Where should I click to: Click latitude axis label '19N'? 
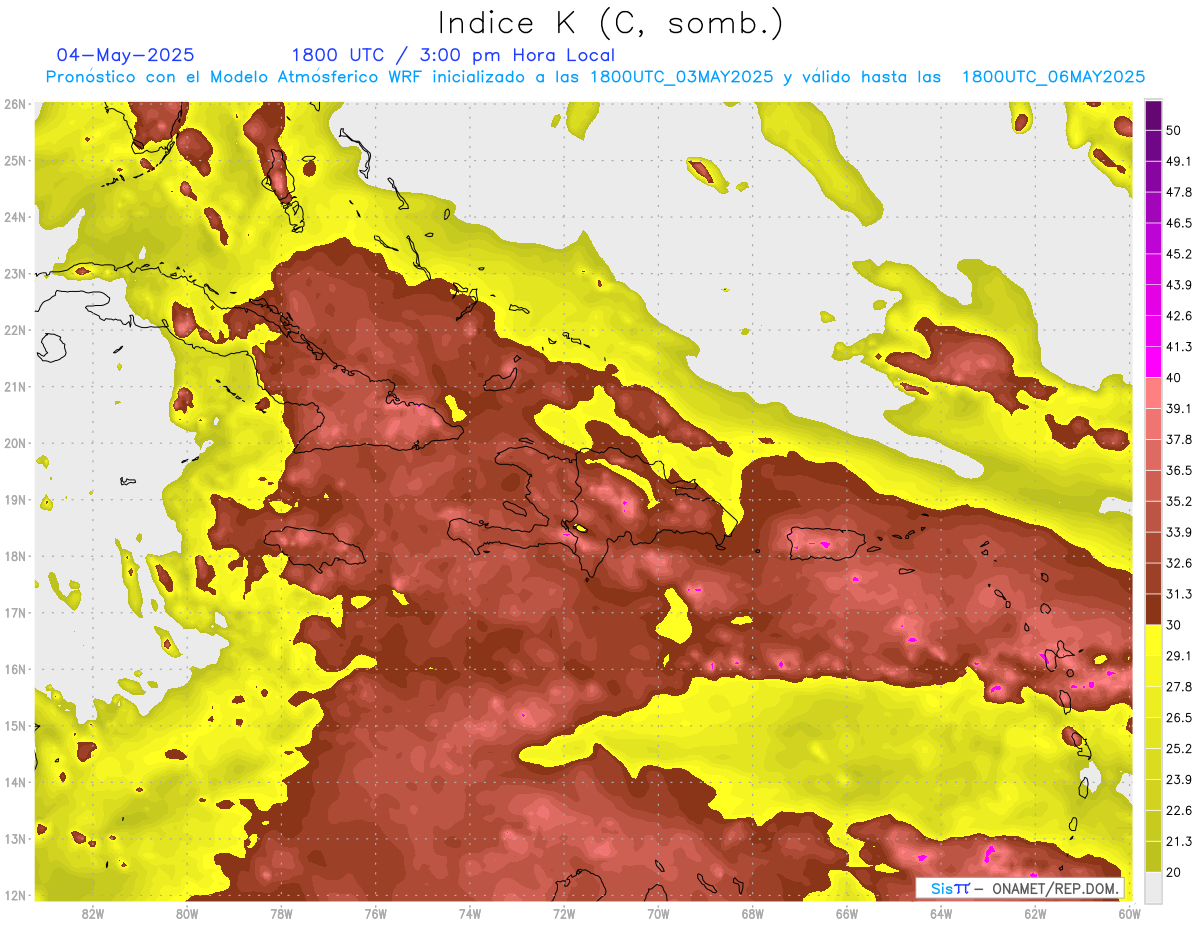15,499
